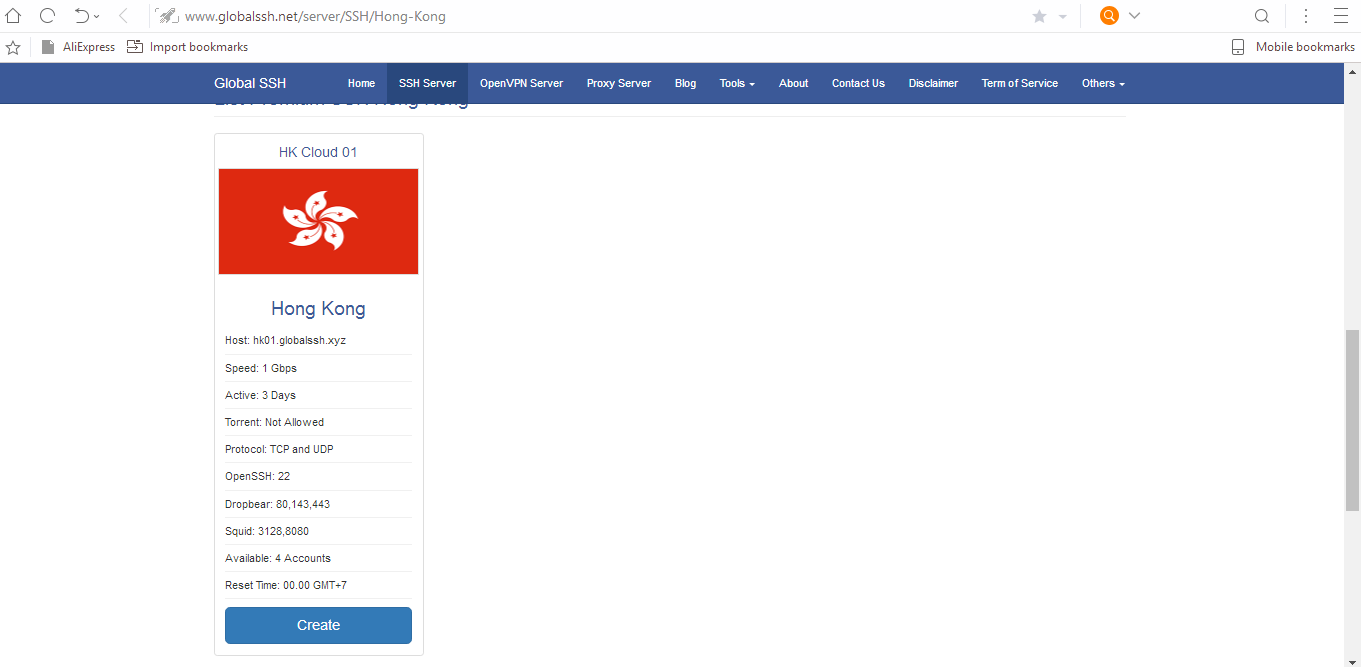The image size is (1361, 667).
Task: Open the hamburger main menu
Action: (x=1341, y=16)
